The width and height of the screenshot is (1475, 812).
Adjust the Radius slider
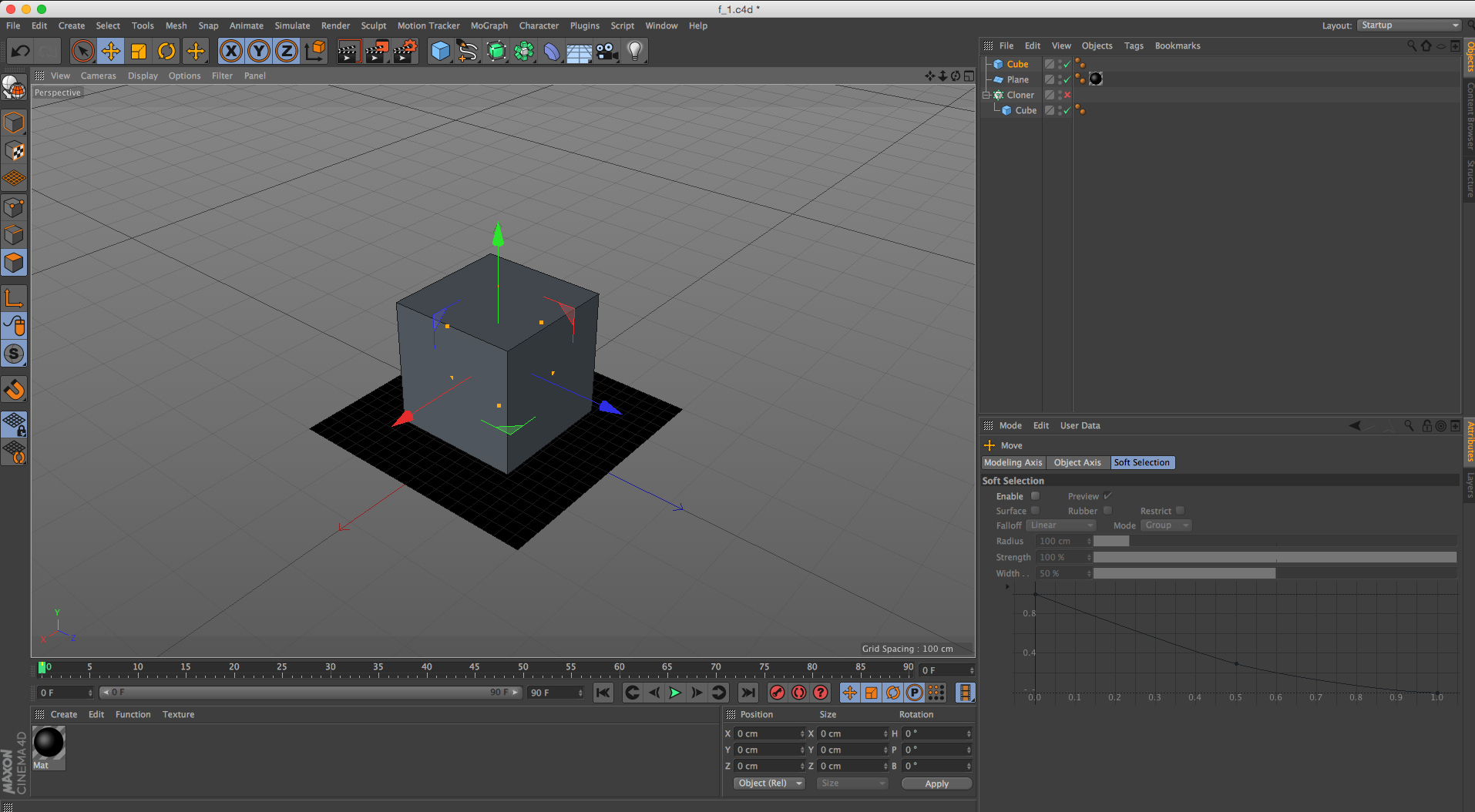pos(1275,541)
